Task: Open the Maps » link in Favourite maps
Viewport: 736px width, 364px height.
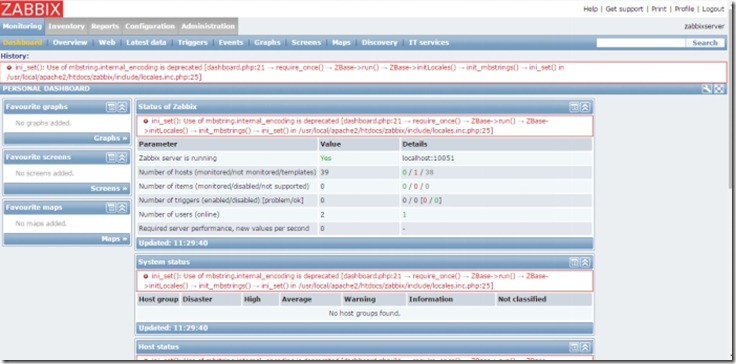Action: pyautogui.click(x=115, y=239)
